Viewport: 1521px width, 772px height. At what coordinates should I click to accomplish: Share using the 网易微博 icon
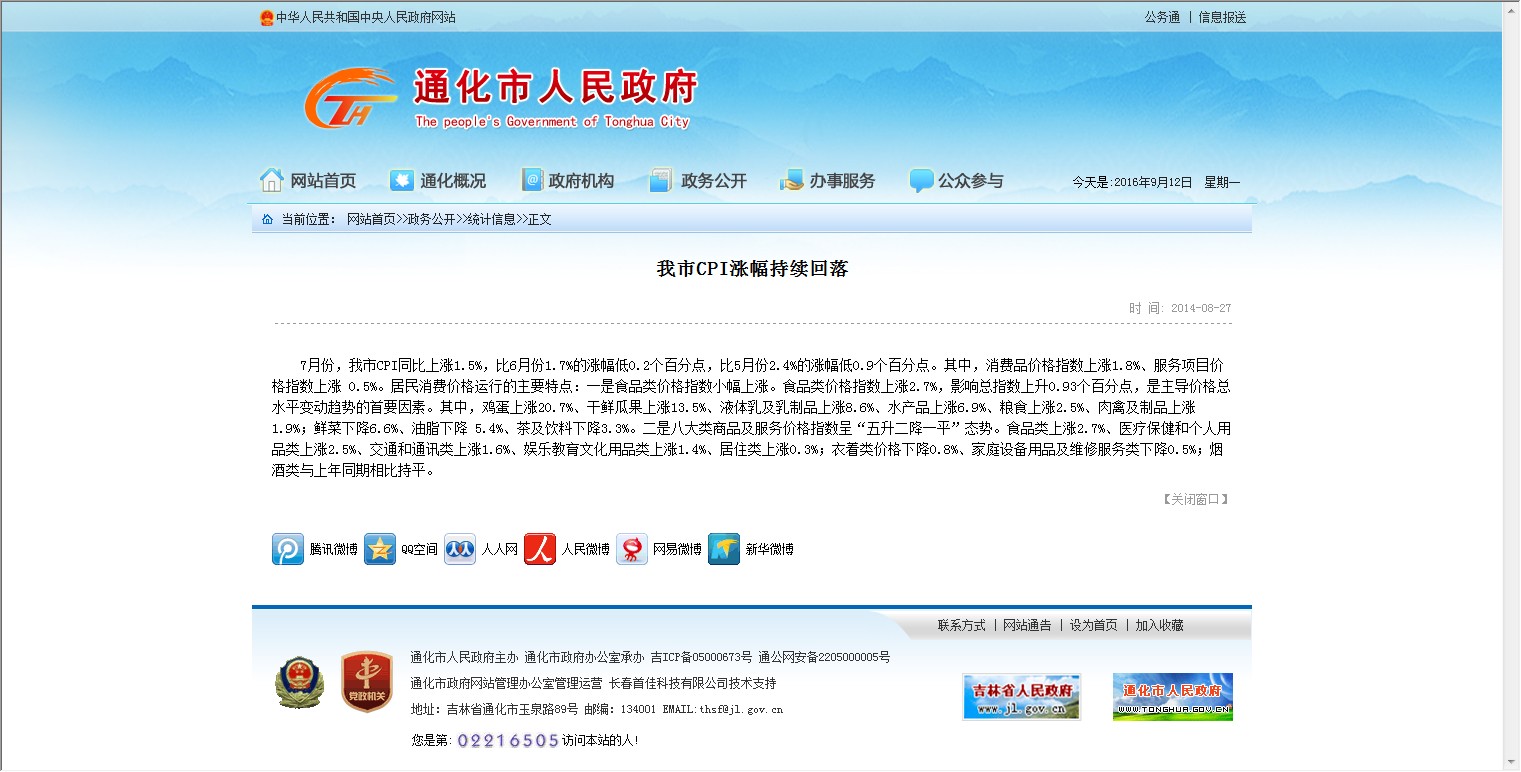(632, 549)
